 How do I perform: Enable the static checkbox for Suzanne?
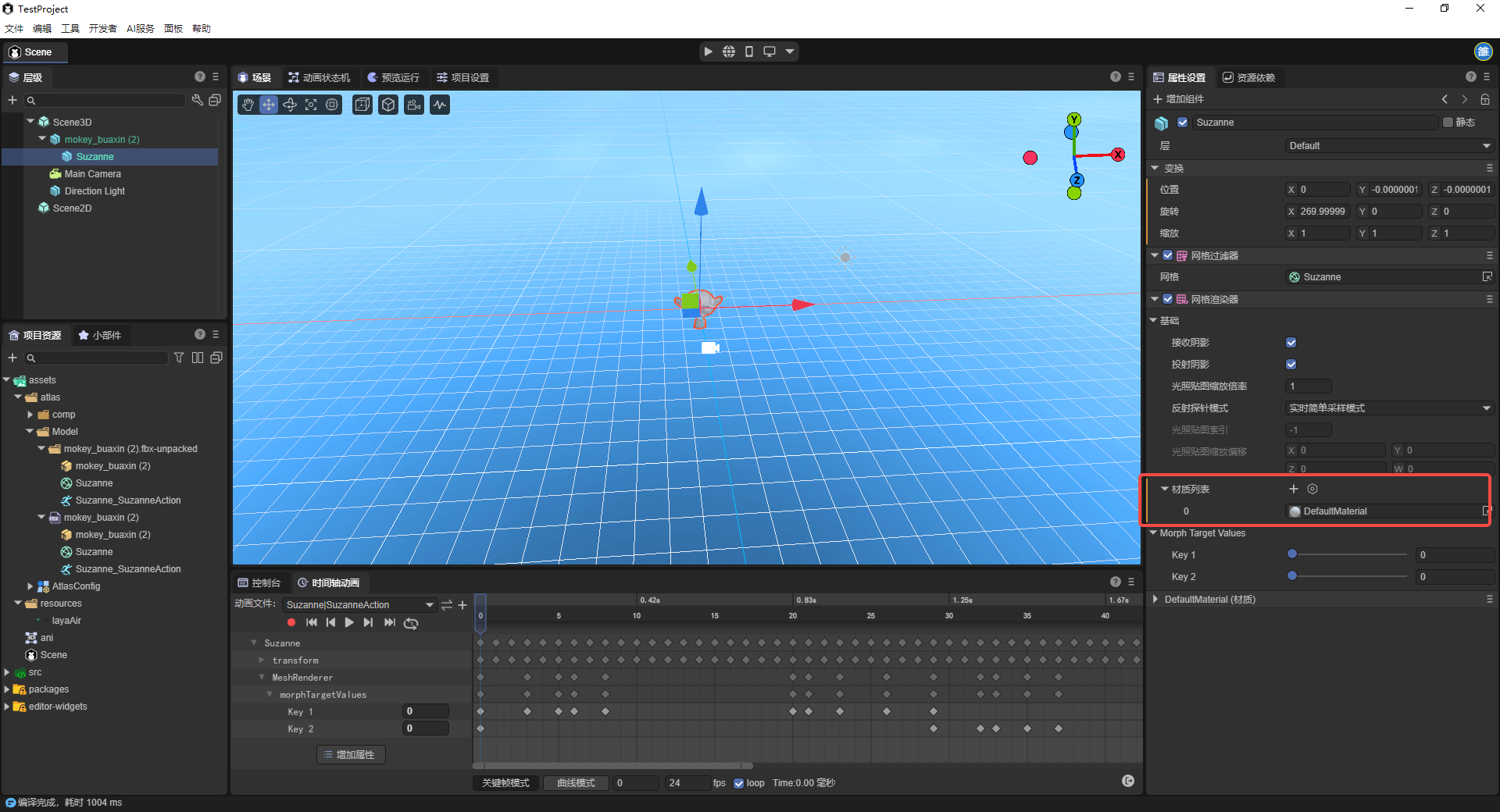pyautogui.click(x=1448, y=123)
